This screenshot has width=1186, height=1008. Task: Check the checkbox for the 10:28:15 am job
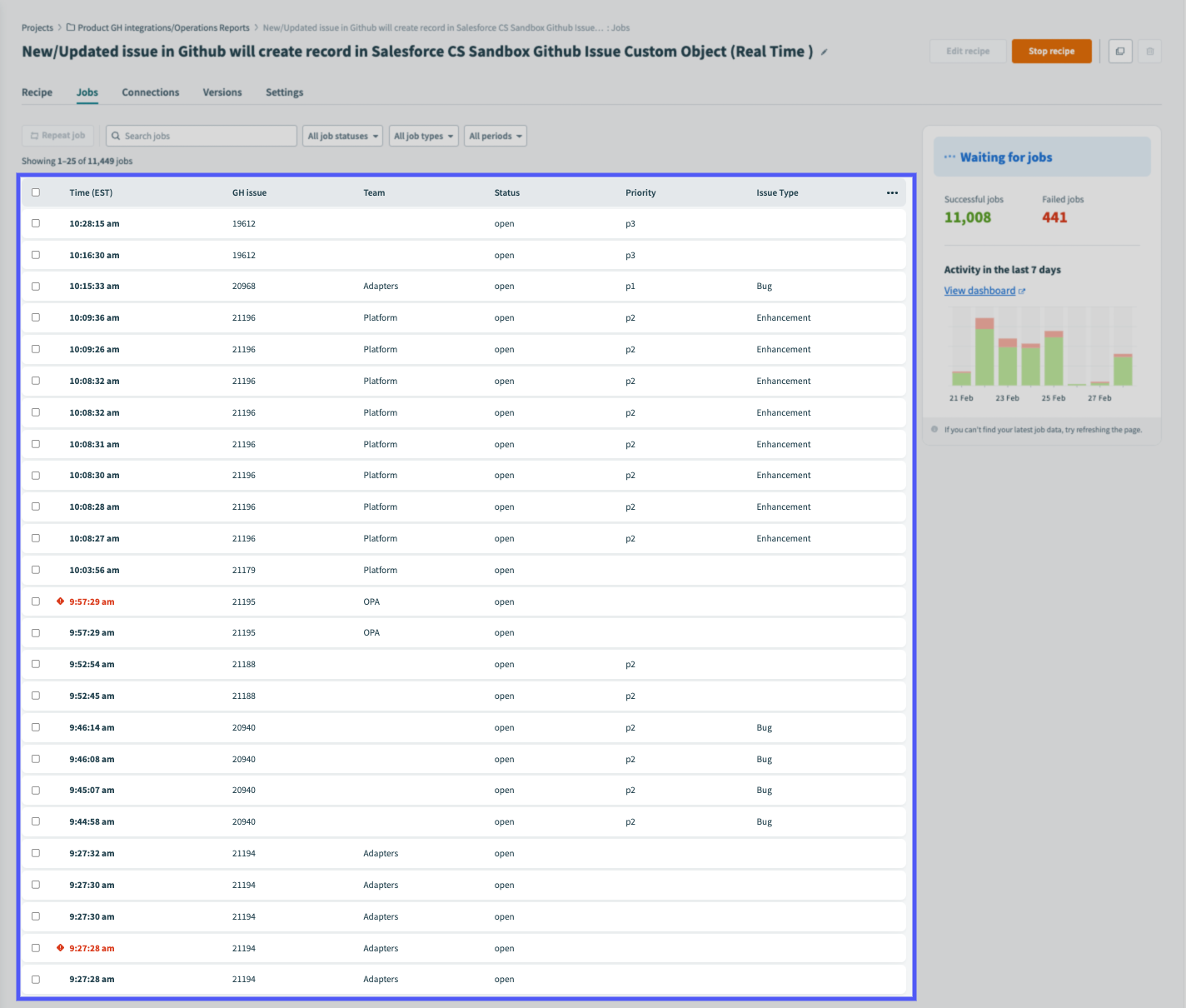click(35, 222)
